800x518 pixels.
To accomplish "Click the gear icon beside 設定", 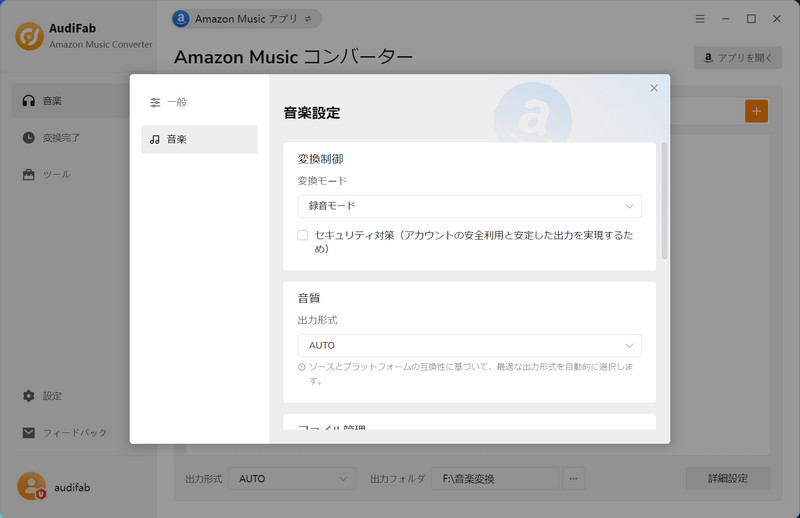I will coord(29,396).
